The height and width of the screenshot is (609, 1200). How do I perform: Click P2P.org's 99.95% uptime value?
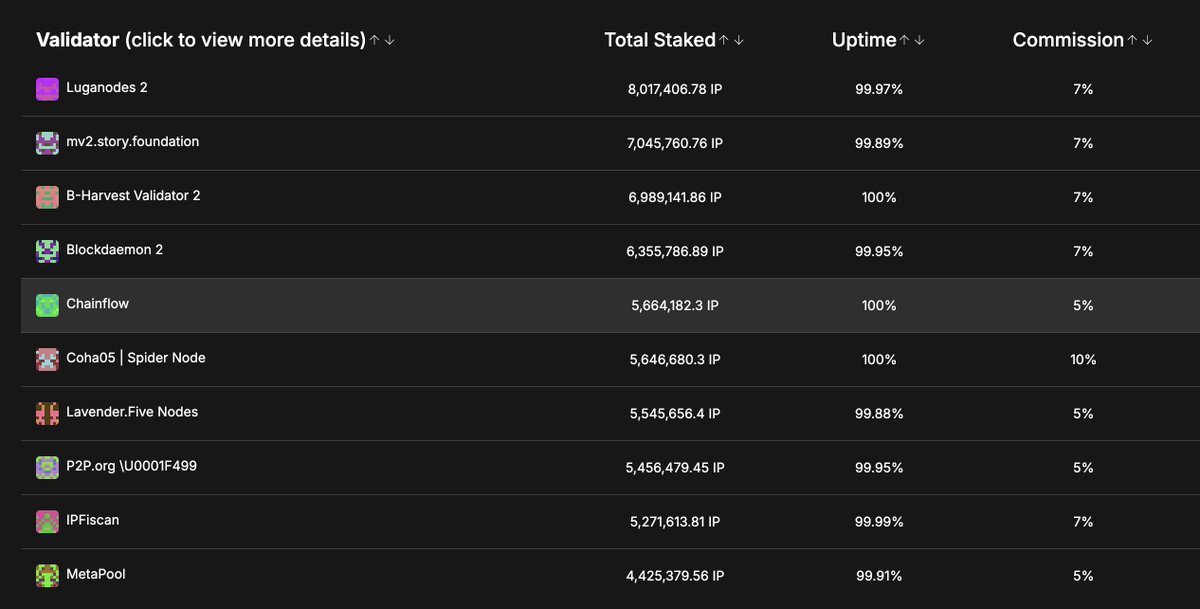pyautogui.click(x=879, y=467)
